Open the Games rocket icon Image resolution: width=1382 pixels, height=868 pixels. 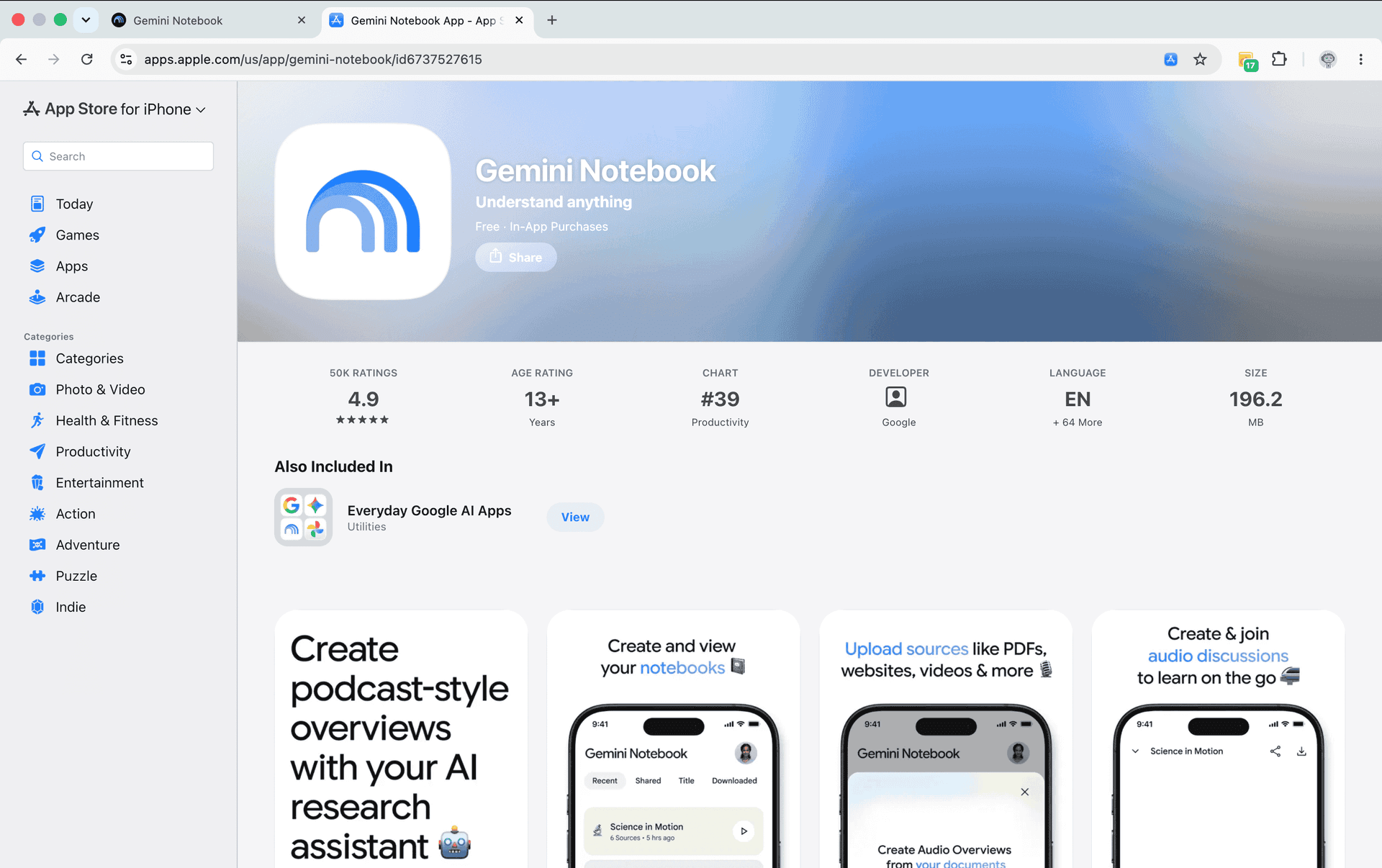[37, 235]
